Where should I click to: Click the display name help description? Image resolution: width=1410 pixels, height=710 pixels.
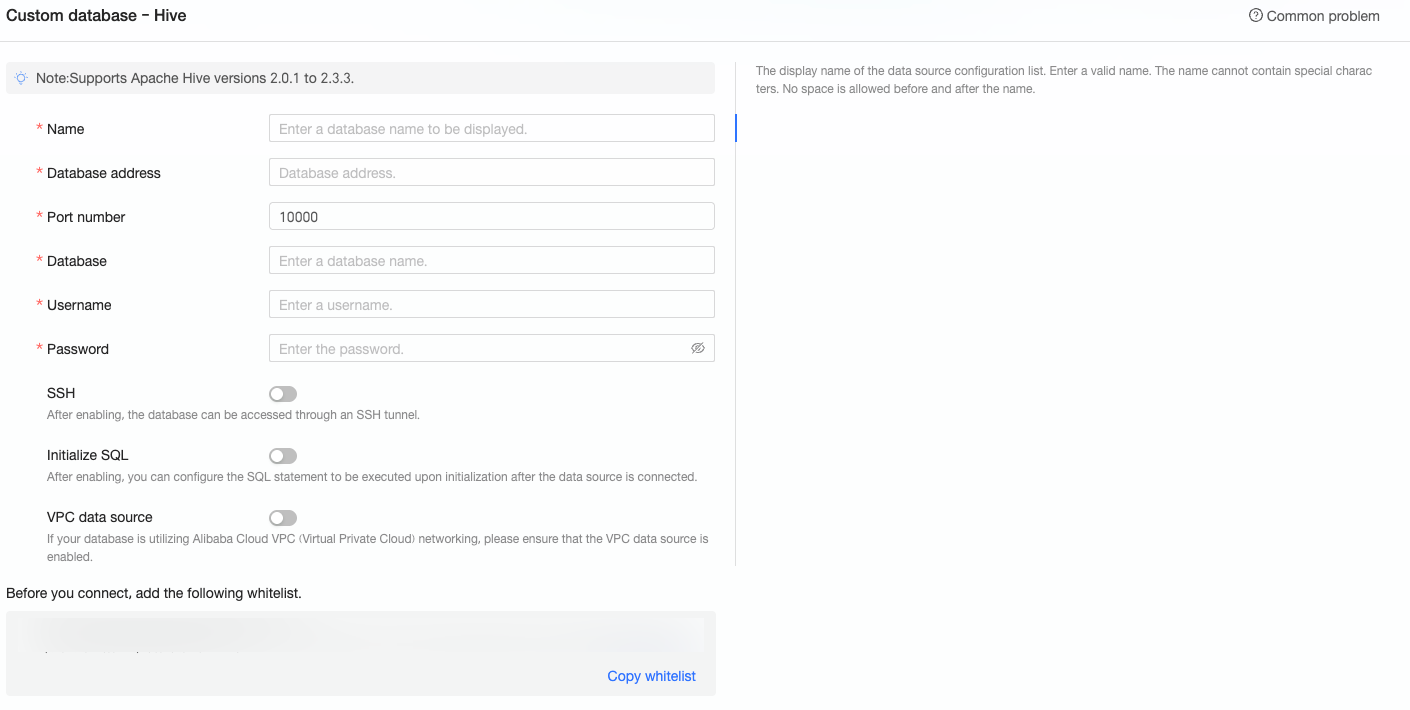click(1064, 80)
